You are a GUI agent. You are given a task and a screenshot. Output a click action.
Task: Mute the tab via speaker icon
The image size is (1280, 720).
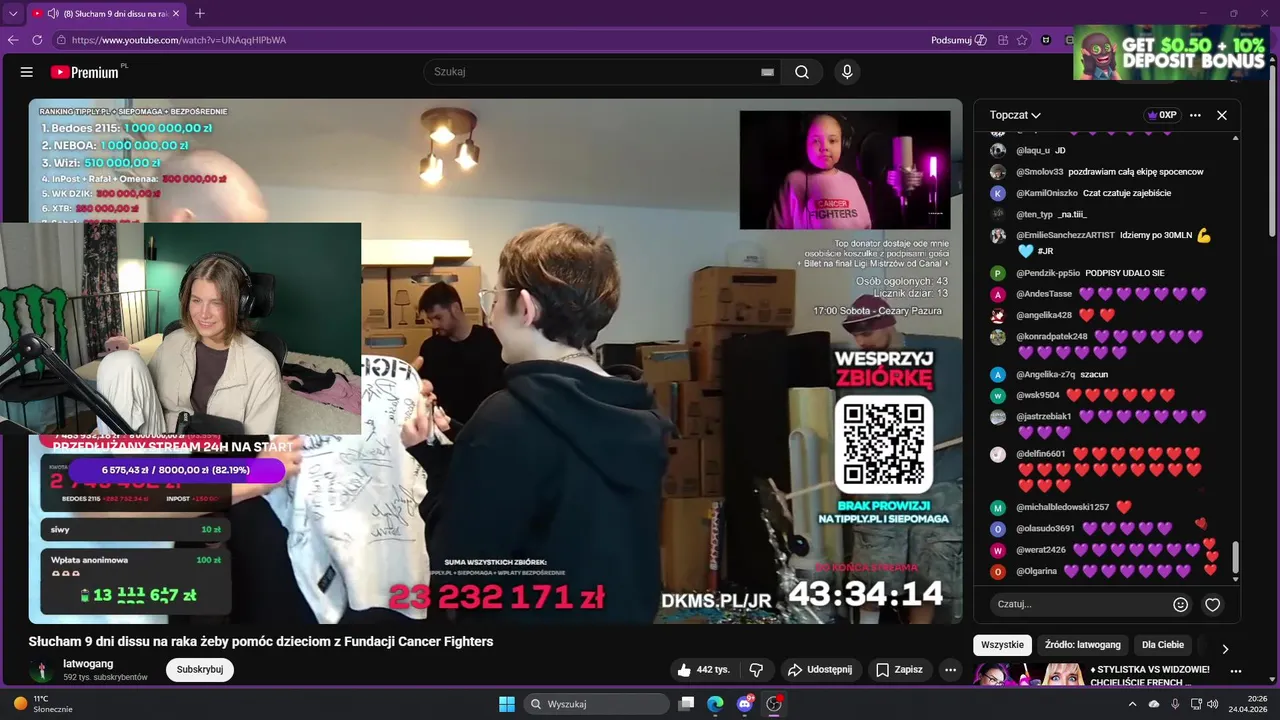(x=52, y=14)
